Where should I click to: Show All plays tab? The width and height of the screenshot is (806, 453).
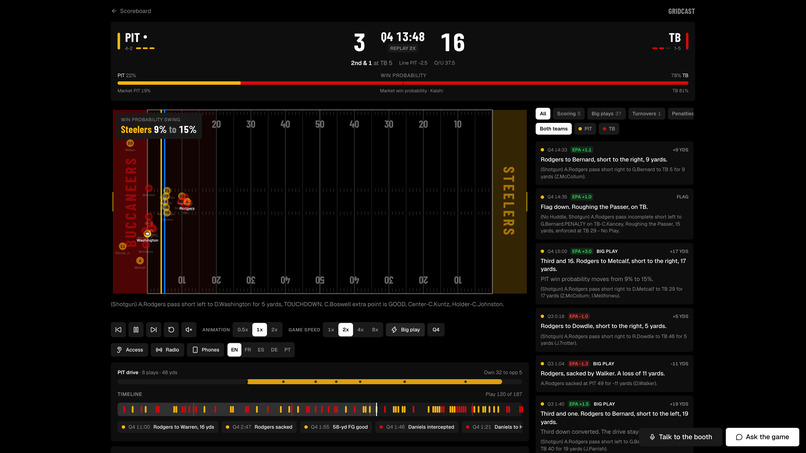click(543, 114)
